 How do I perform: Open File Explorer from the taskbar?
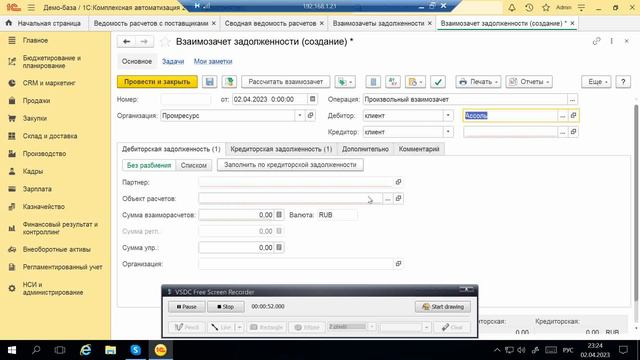(x=110, y=350)
